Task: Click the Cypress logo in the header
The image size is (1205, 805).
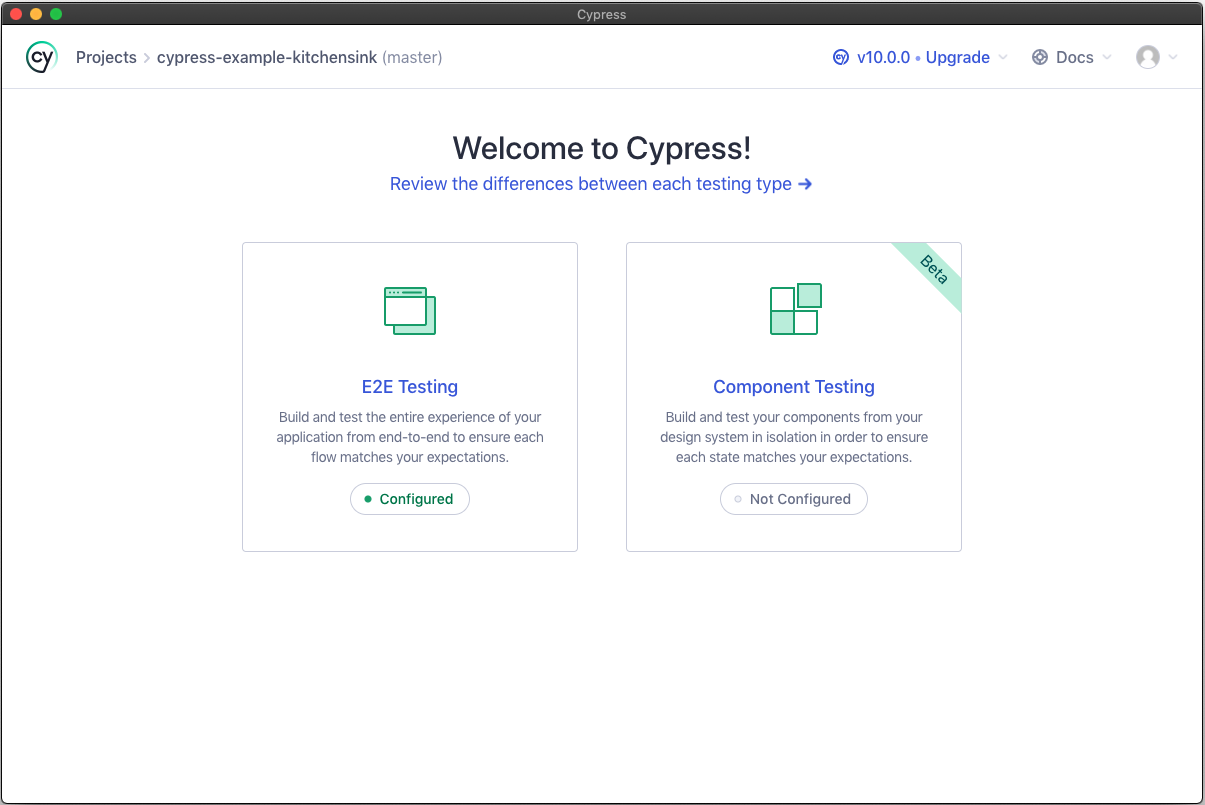Action: point(41,57)
